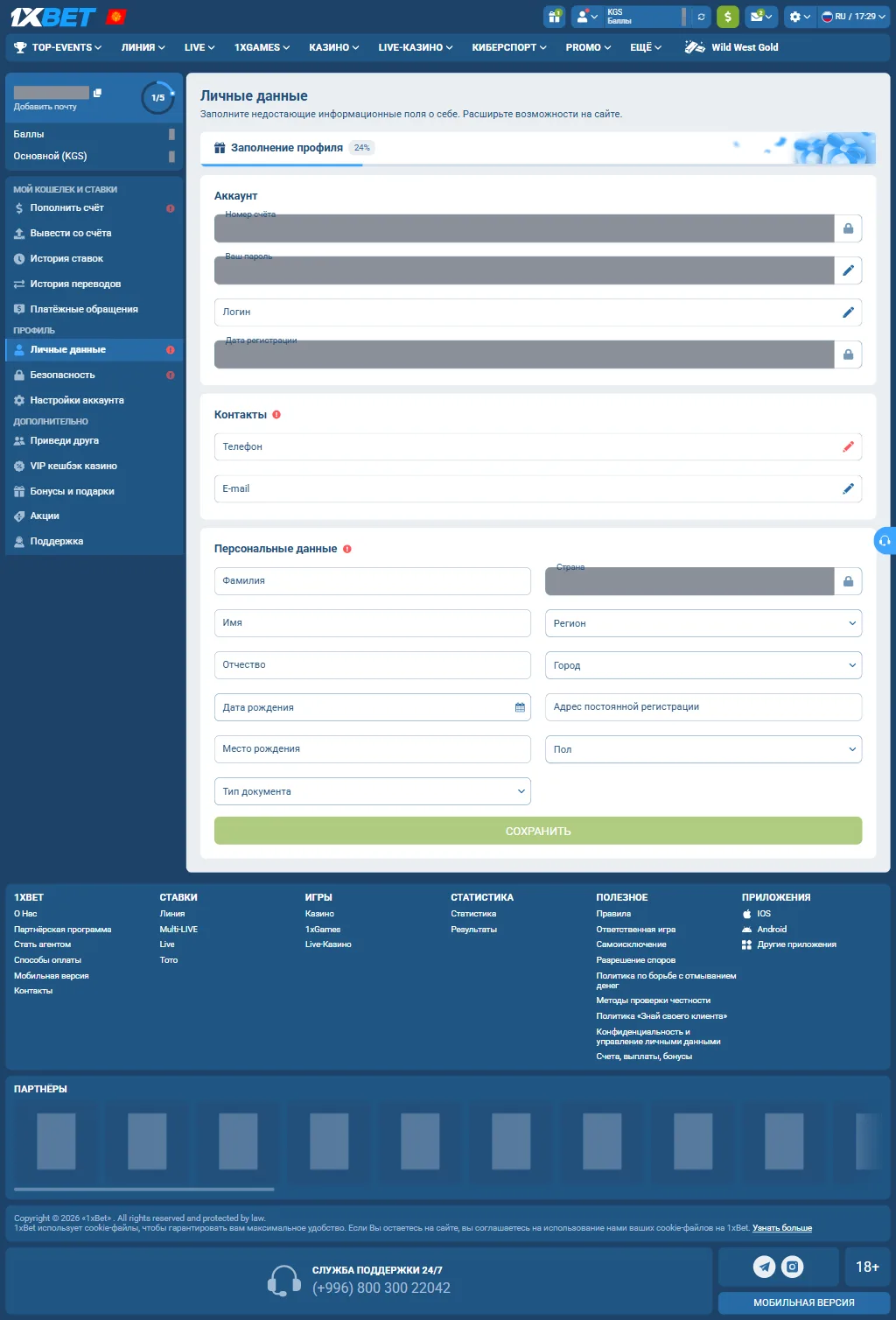Image resolution: width=896 pixels, height=1320 pixels.
Task: Open the КАЗИНО menu
Action: click(334, 47)
